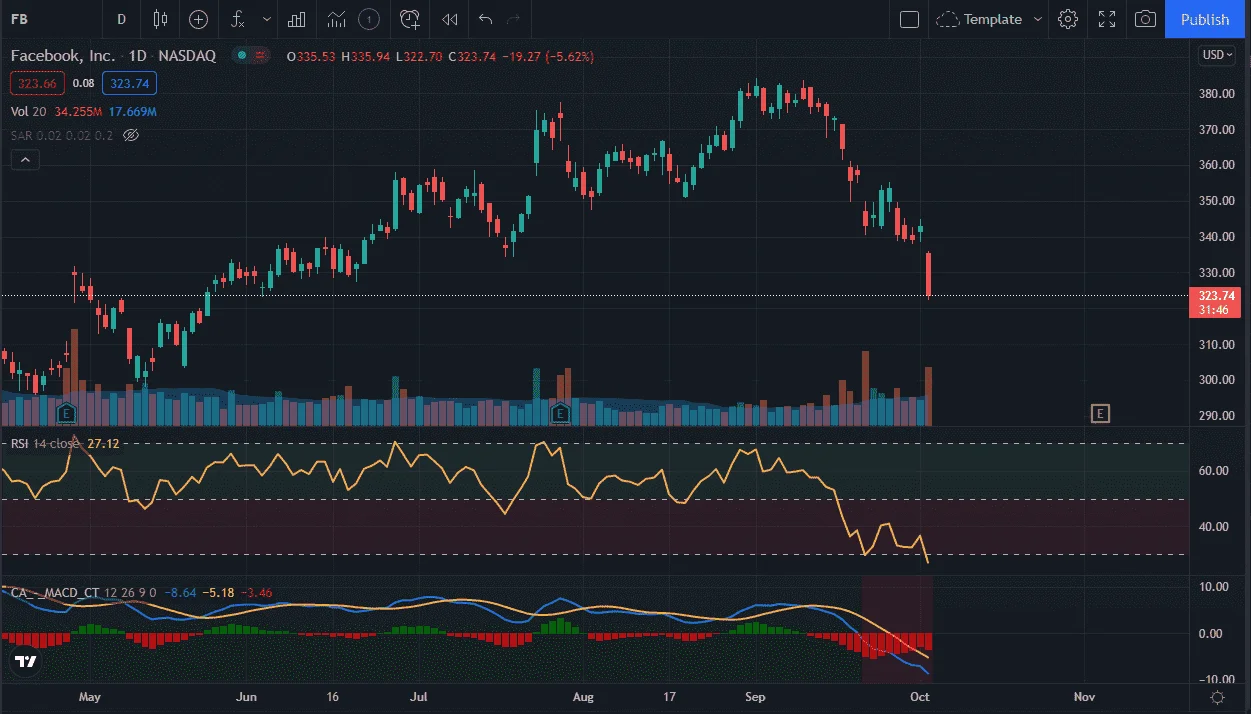
Task: Click the SAR 0.02 0.02 0.2 legend
Action: 62,135
